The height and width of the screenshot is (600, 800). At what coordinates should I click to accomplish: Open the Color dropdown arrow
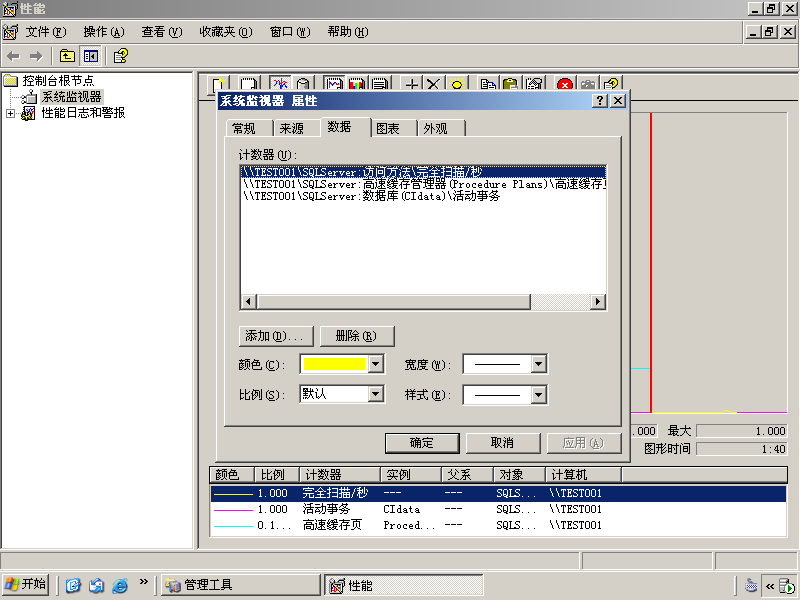[376, 364]
